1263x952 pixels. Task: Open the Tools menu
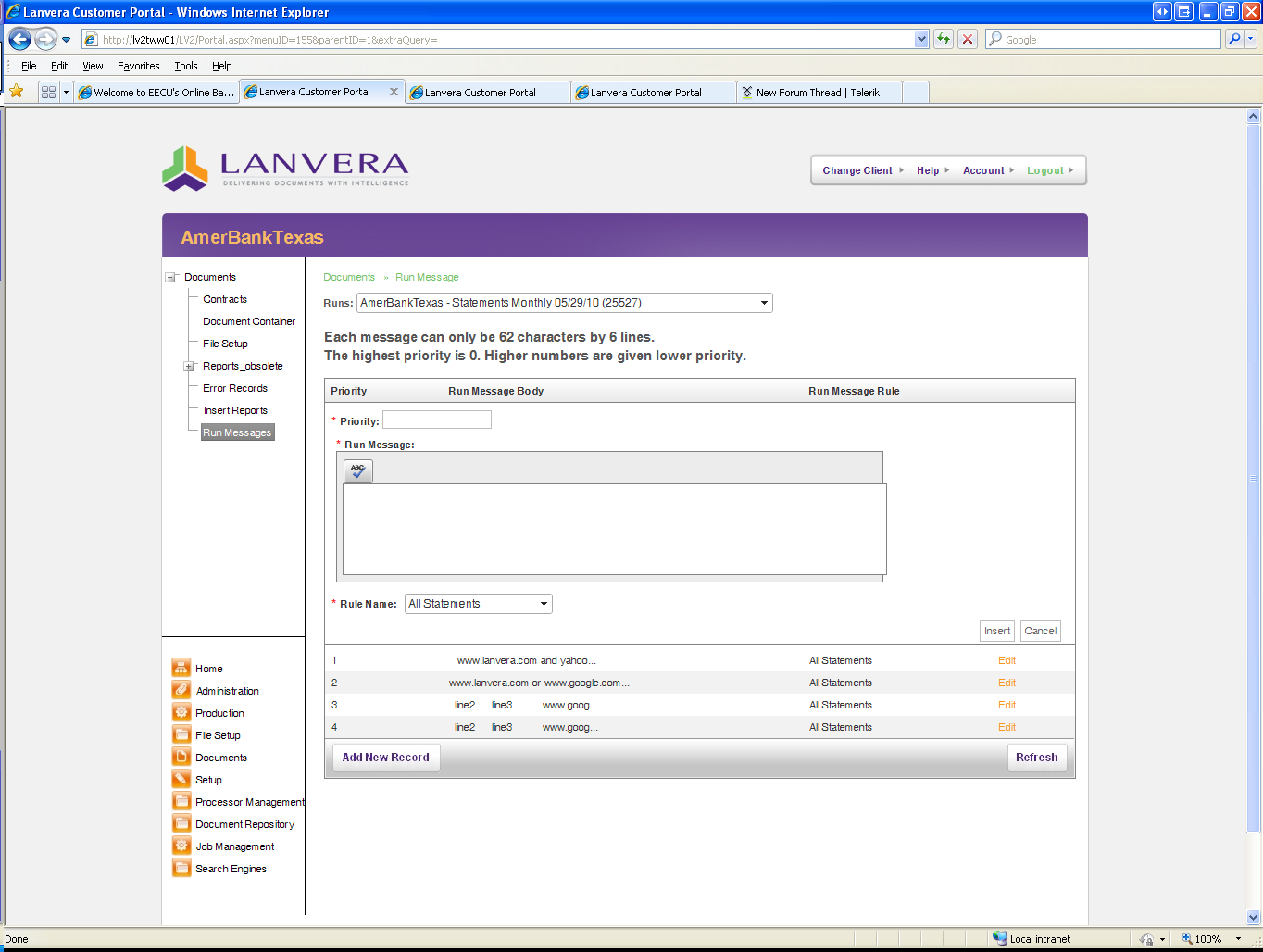click(x=186, y=66)
